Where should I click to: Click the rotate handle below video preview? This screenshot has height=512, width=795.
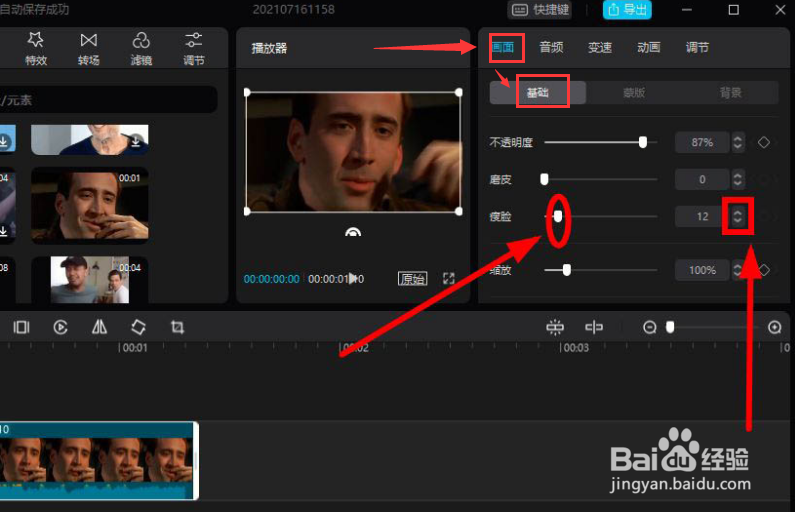point(353,232)
